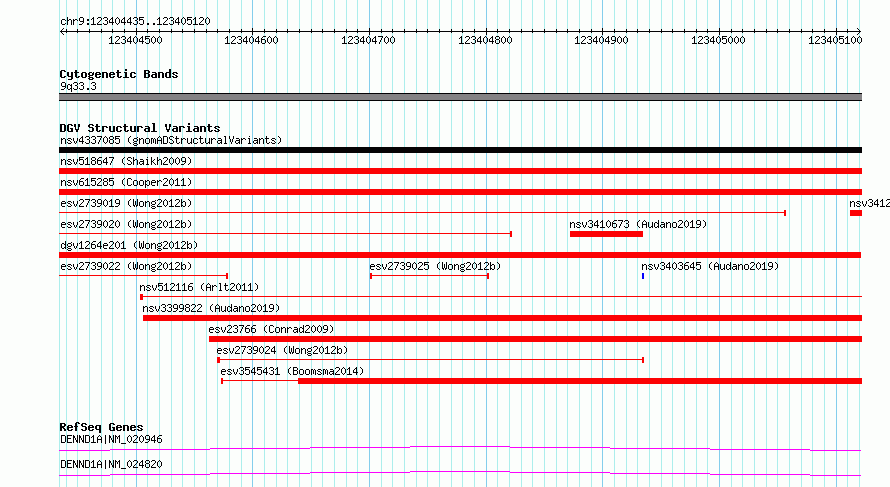Open the DENND1A|NM_020946 gene label

point(111,439)
